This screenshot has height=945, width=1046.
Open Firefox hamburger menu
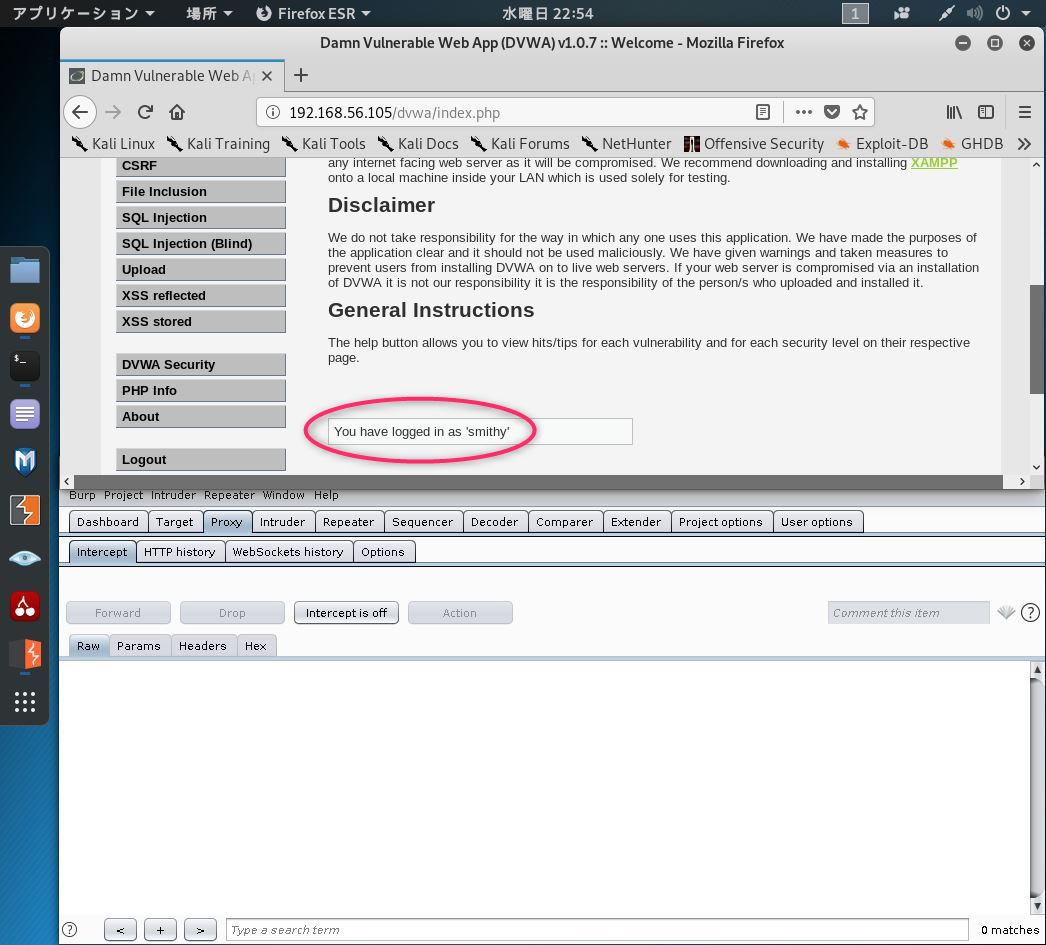point(1025,112)
